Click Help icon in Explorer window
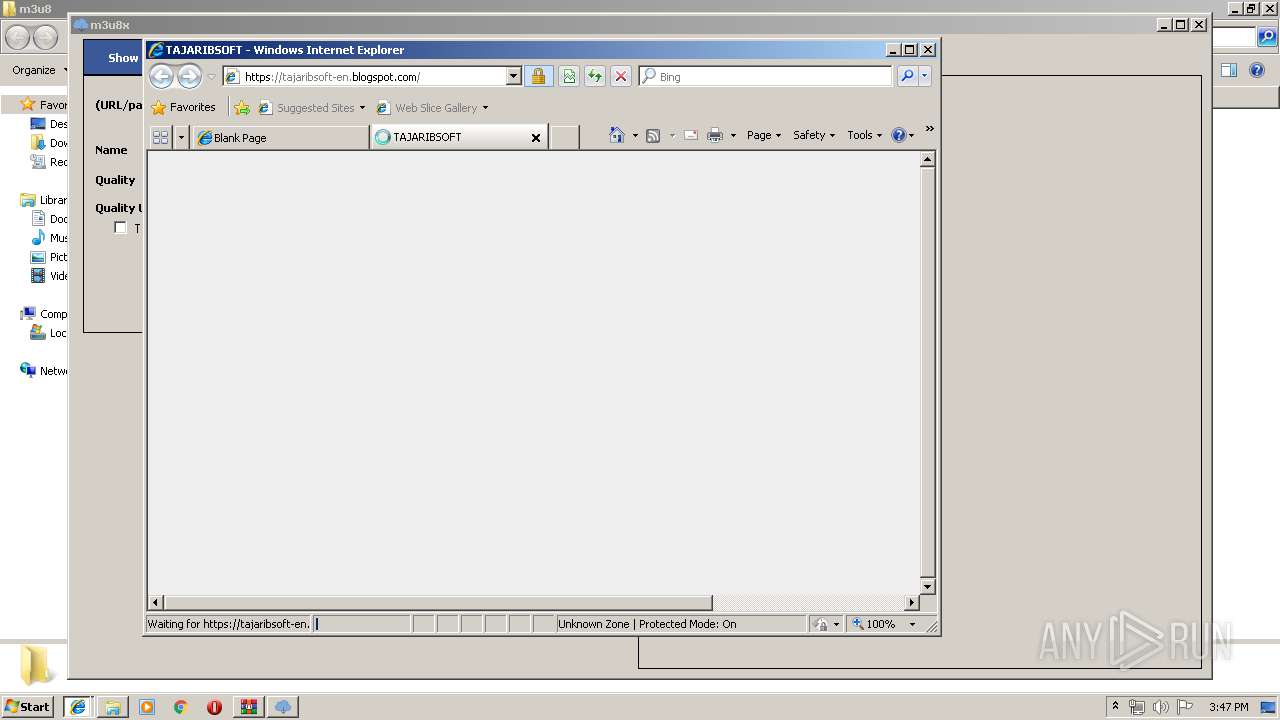 (1257, 70)
